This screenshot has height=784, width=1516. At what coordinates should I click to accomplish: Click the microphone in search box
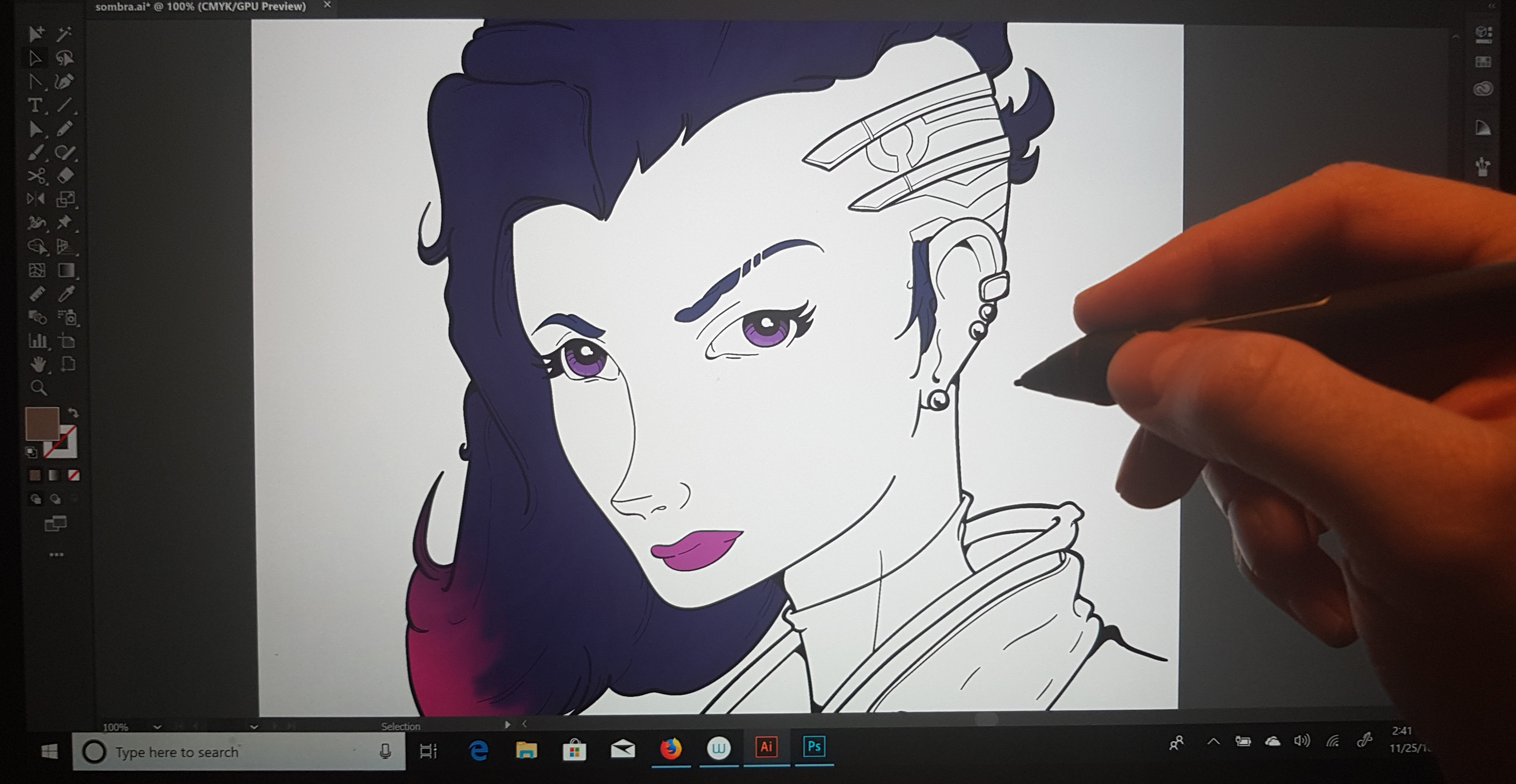coord(385,751)
